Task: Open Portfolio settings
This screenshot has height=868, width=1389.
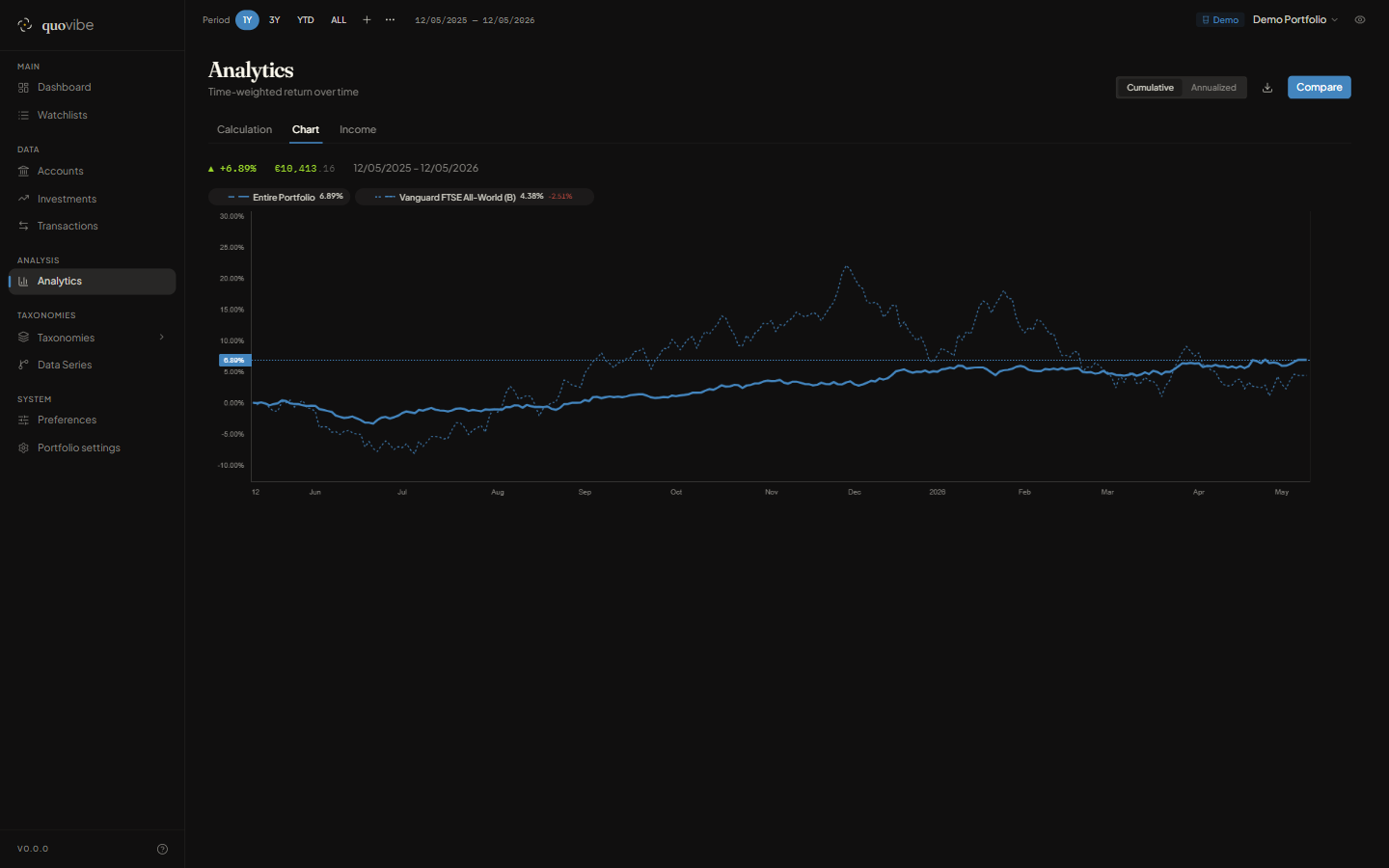Action: point(92,448)
